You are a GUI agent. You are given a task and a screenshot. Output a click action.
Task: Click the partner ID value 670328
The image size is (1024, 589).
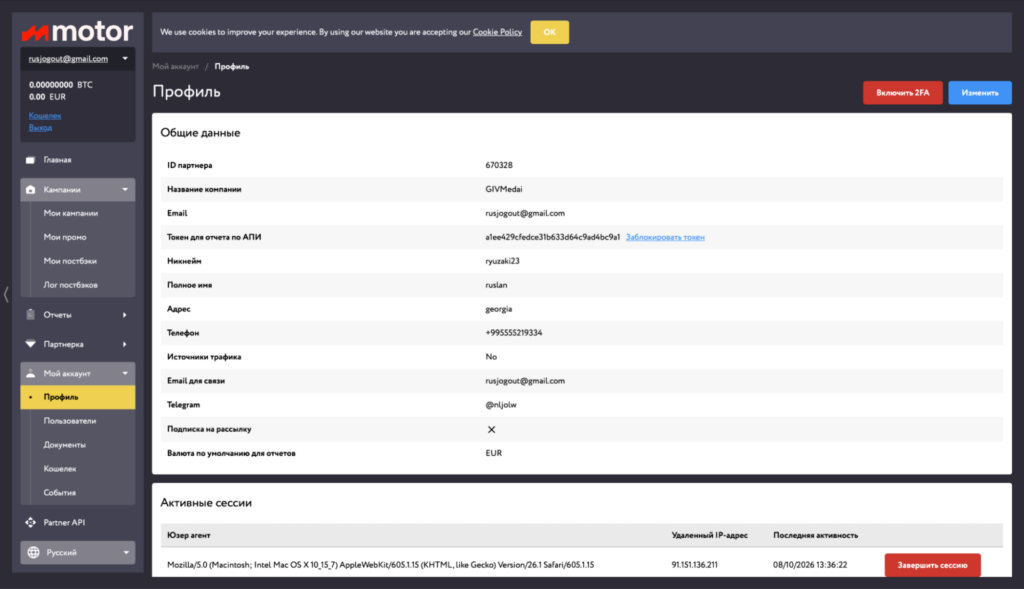tap(499, 165)
